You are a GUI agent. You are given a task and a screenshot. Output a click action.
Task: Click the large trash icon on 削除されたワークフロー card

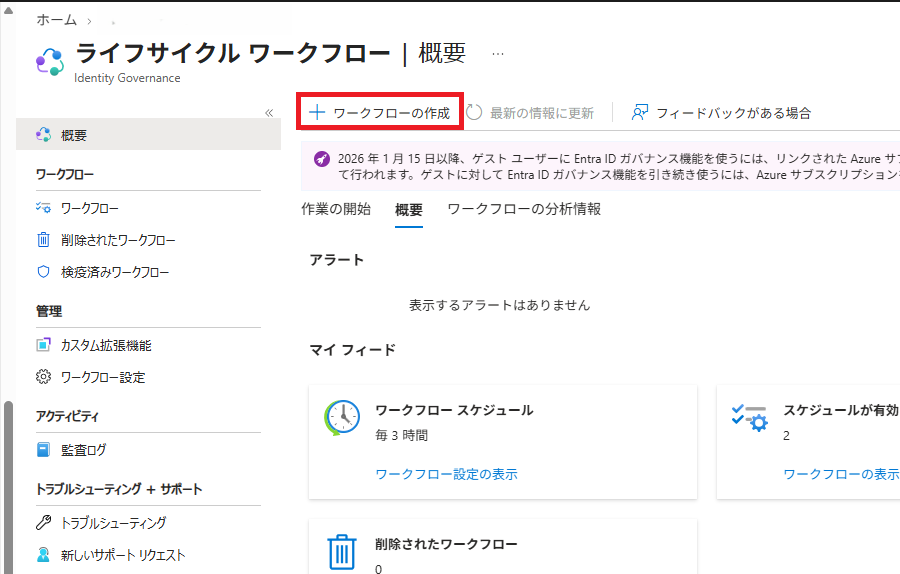coord(342,552)
